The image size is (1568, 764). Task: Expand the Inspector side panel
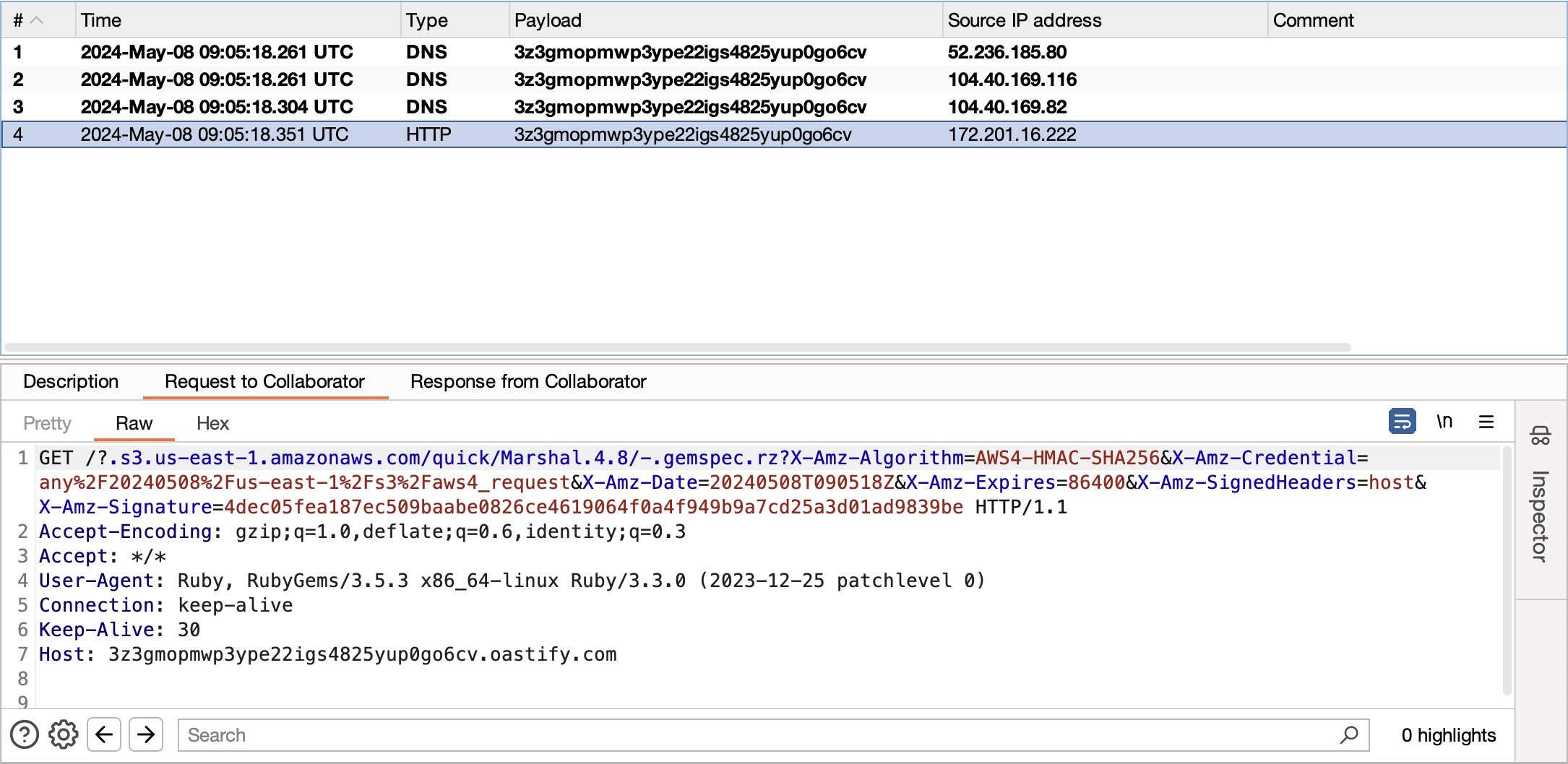(1540, 516)
